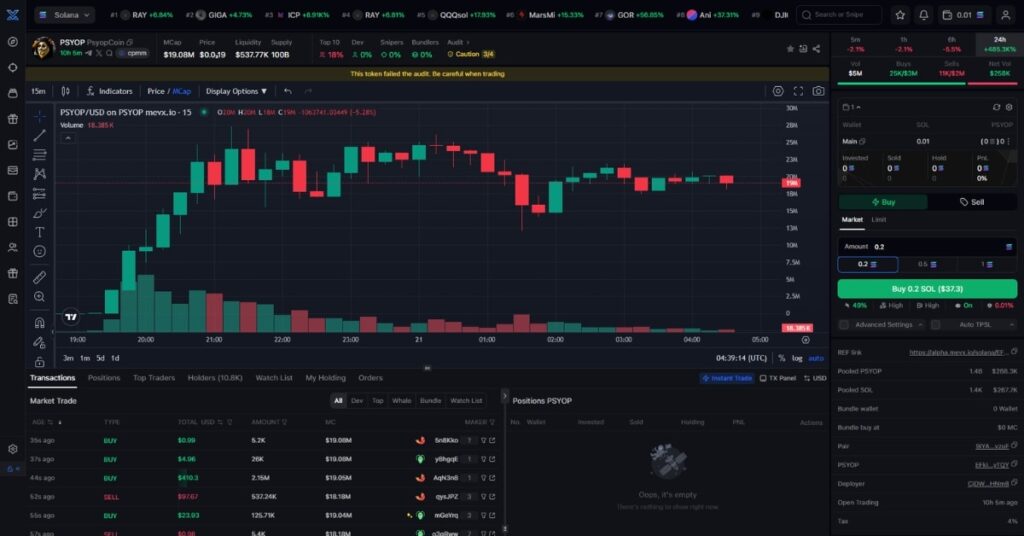1024x536 pixels.
Task: Toggle the Instant Trade option
Action: click(727, 378)
